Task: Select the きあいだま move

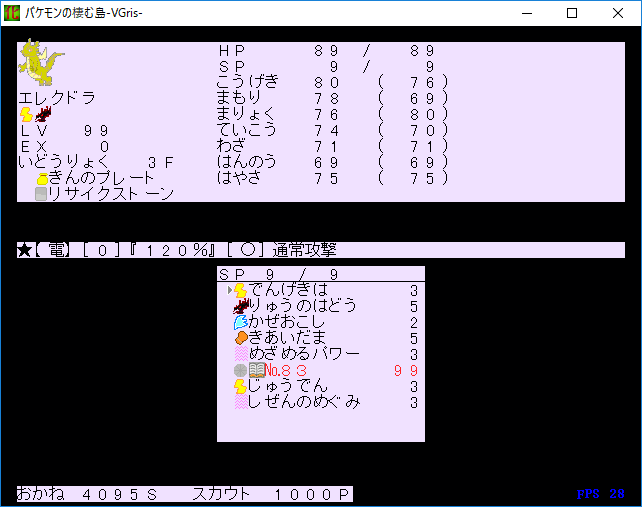Action: point(321,338)
